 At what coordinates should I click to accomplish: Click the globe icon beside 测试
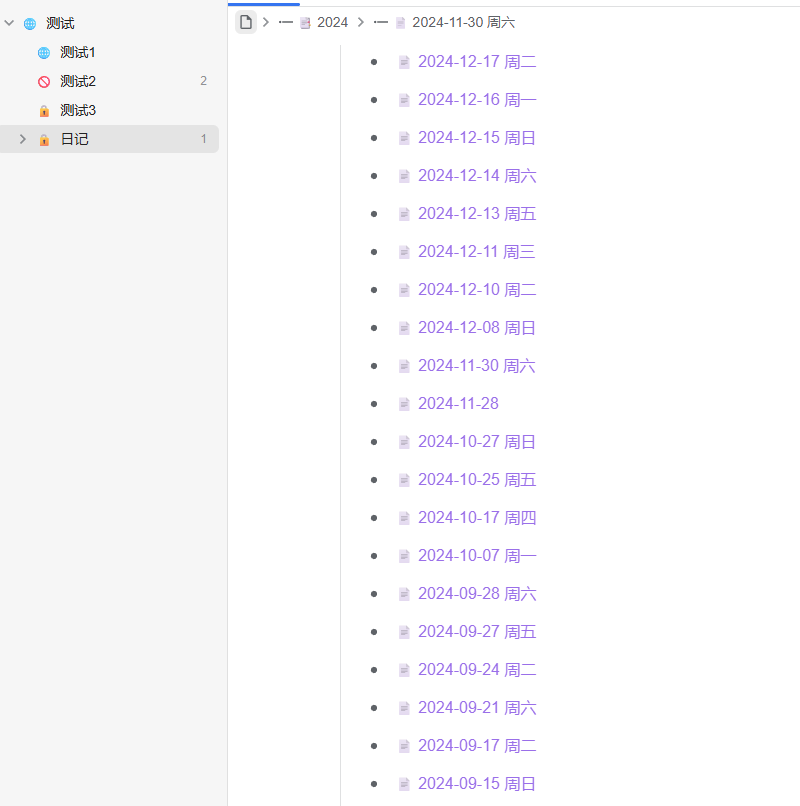(x=30, y=24)
